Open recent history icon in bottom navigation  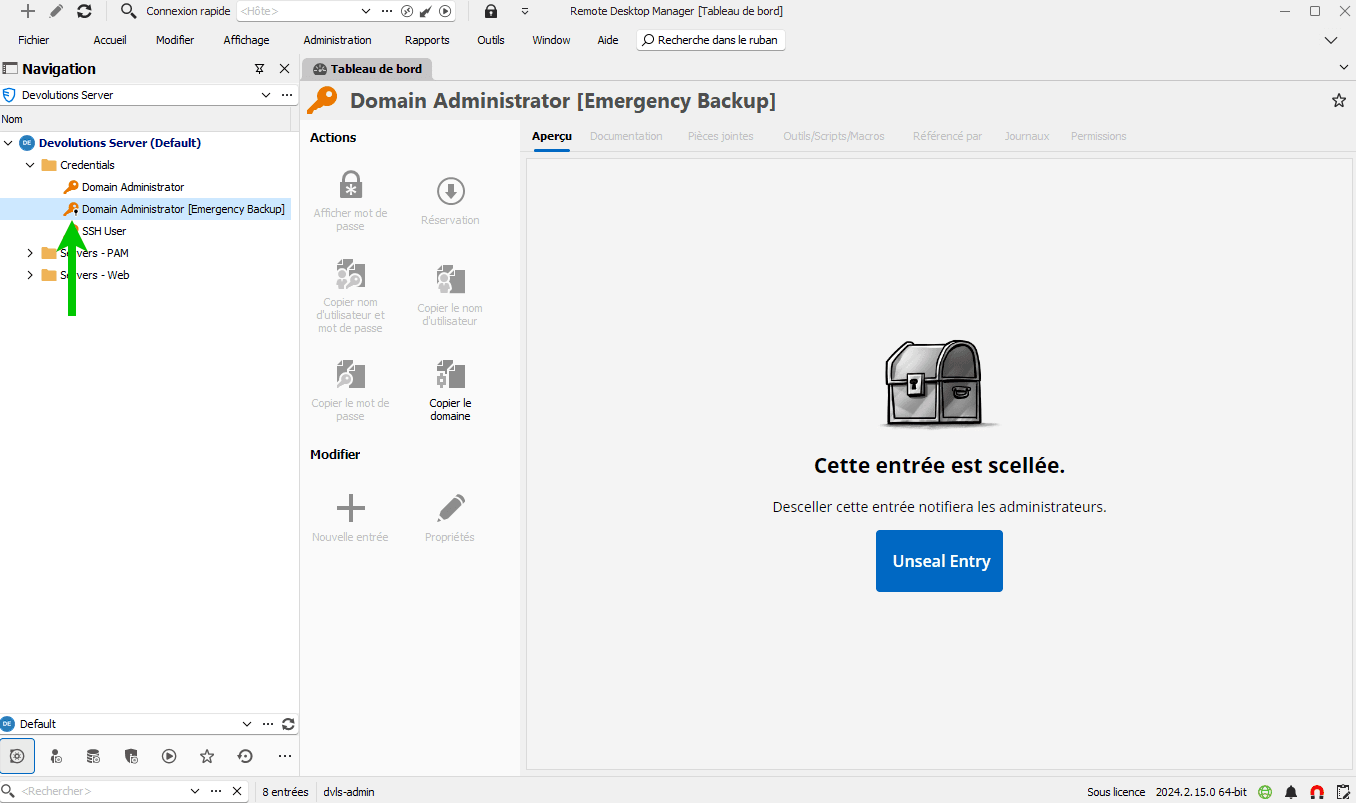pos(245,756)
